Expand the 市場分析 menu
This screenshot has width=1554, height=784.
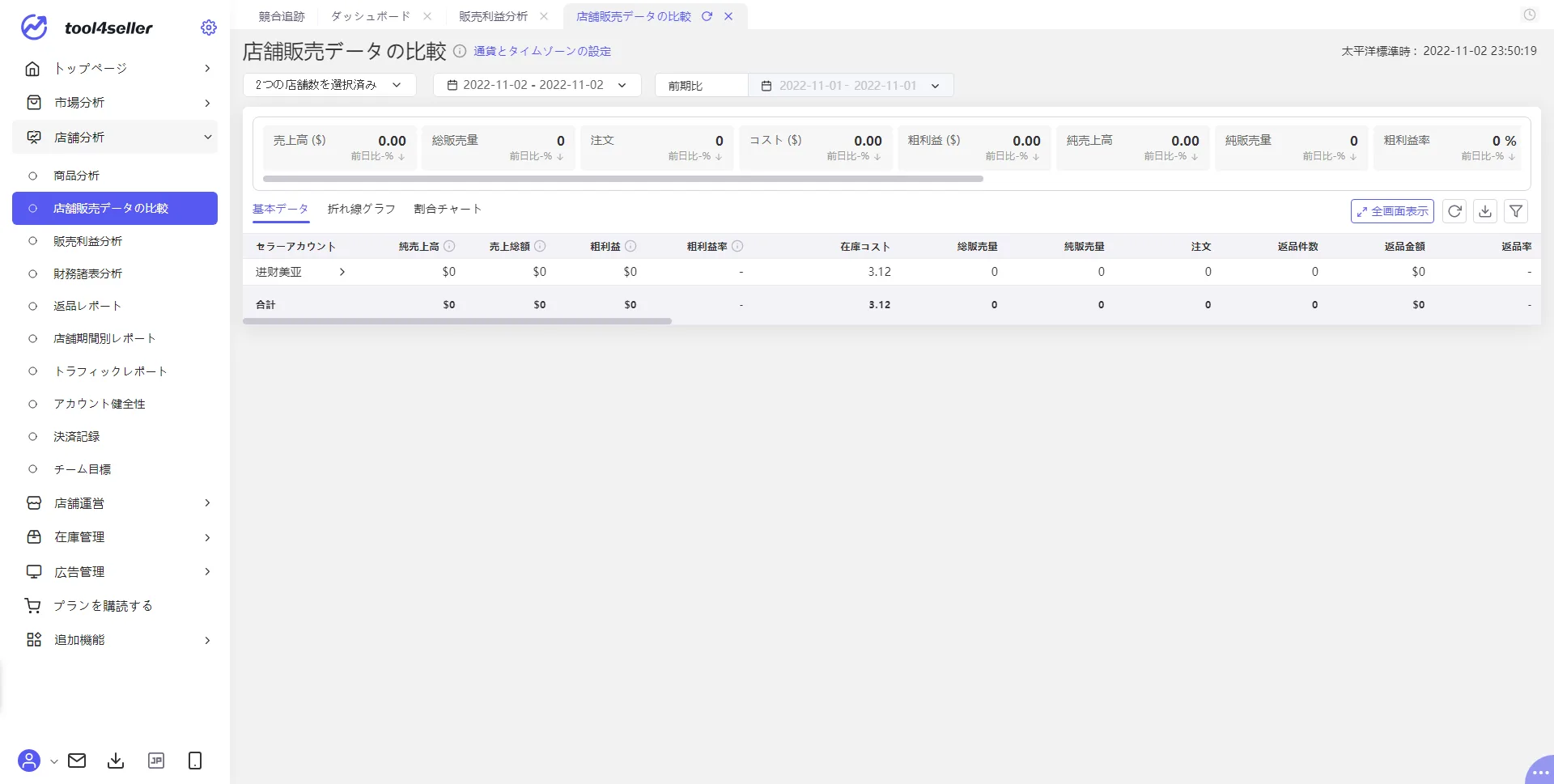(207, 103)
